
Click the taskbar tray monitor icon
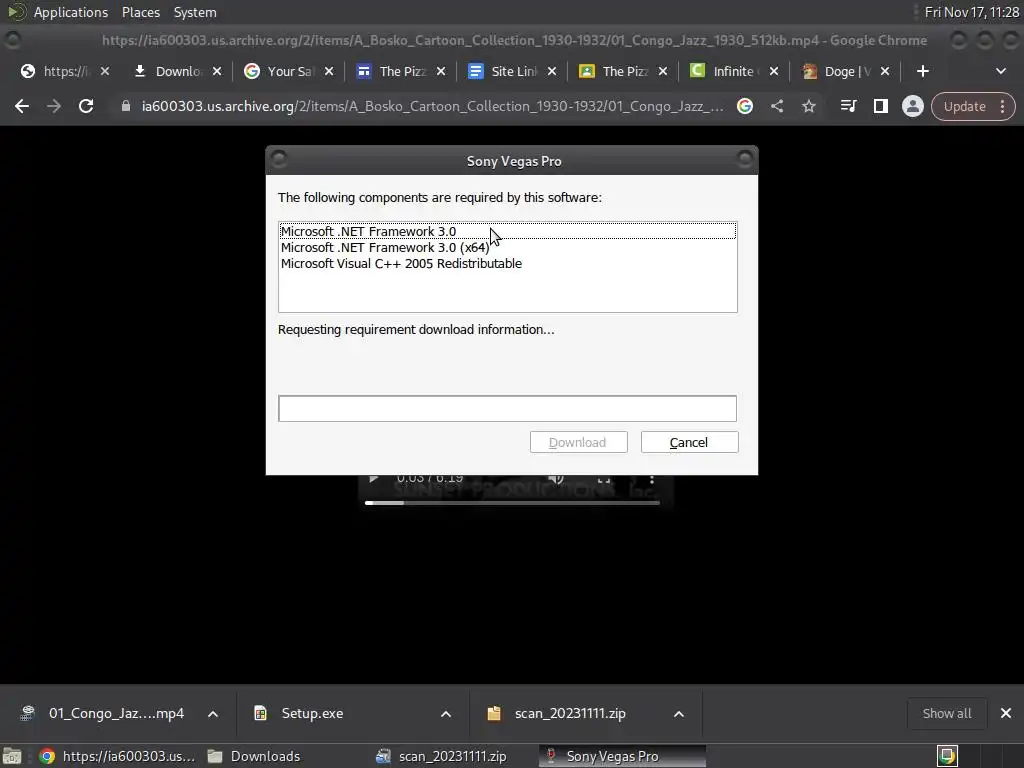pos(947,756)
